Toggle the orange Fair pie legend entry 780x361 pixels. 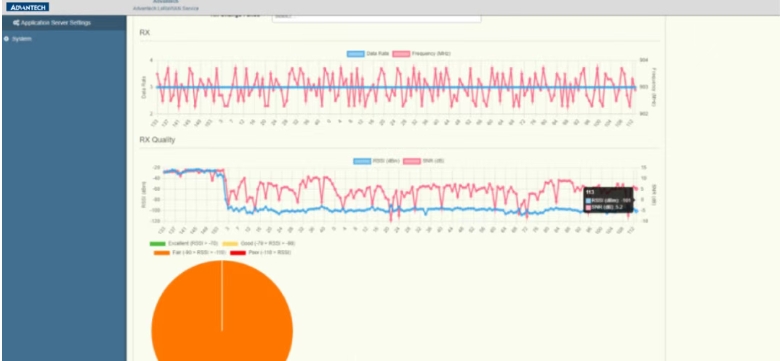(x=190, y=253)
